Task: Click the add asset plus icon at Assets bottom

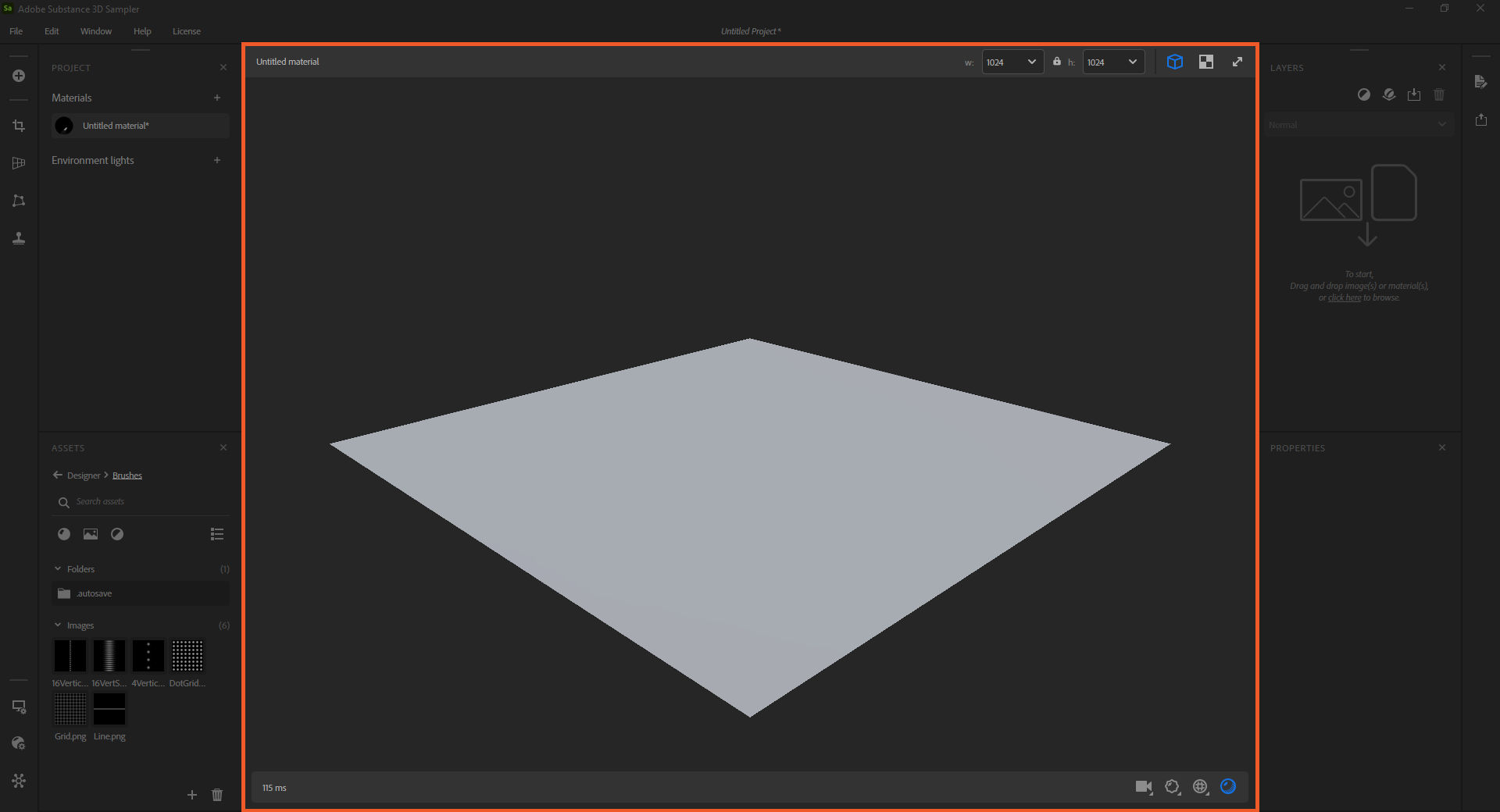Action: point(192,795)
